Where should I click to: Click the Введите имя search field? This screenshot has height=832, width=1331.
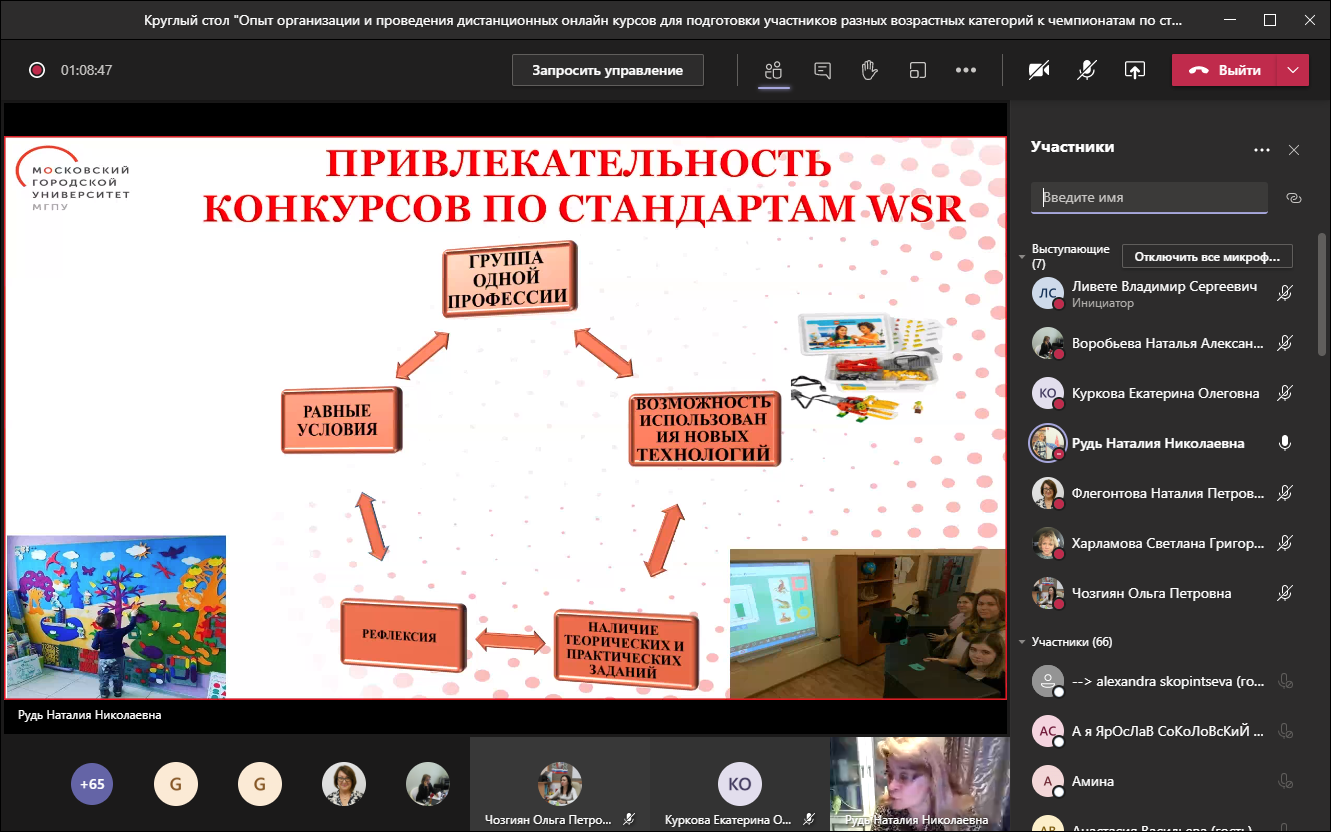tap(1149, 198)
